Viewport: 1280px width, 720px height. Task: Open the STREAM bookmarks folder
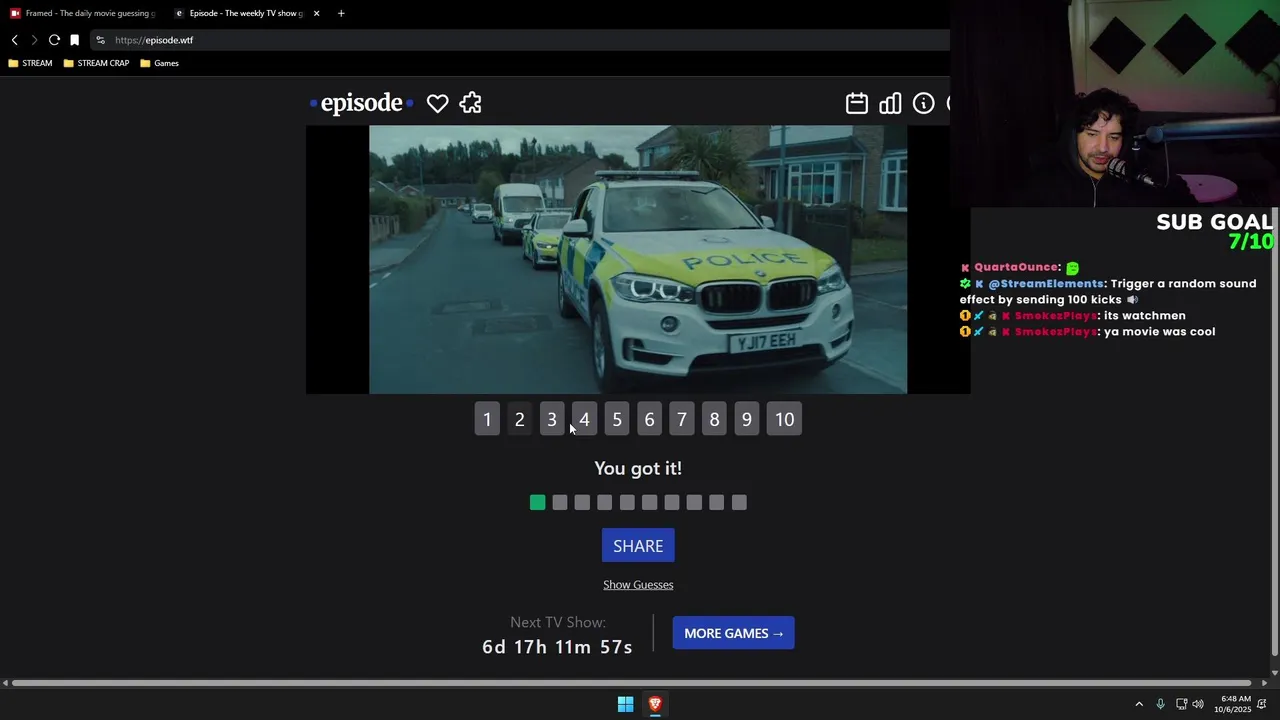coord(30,63)
